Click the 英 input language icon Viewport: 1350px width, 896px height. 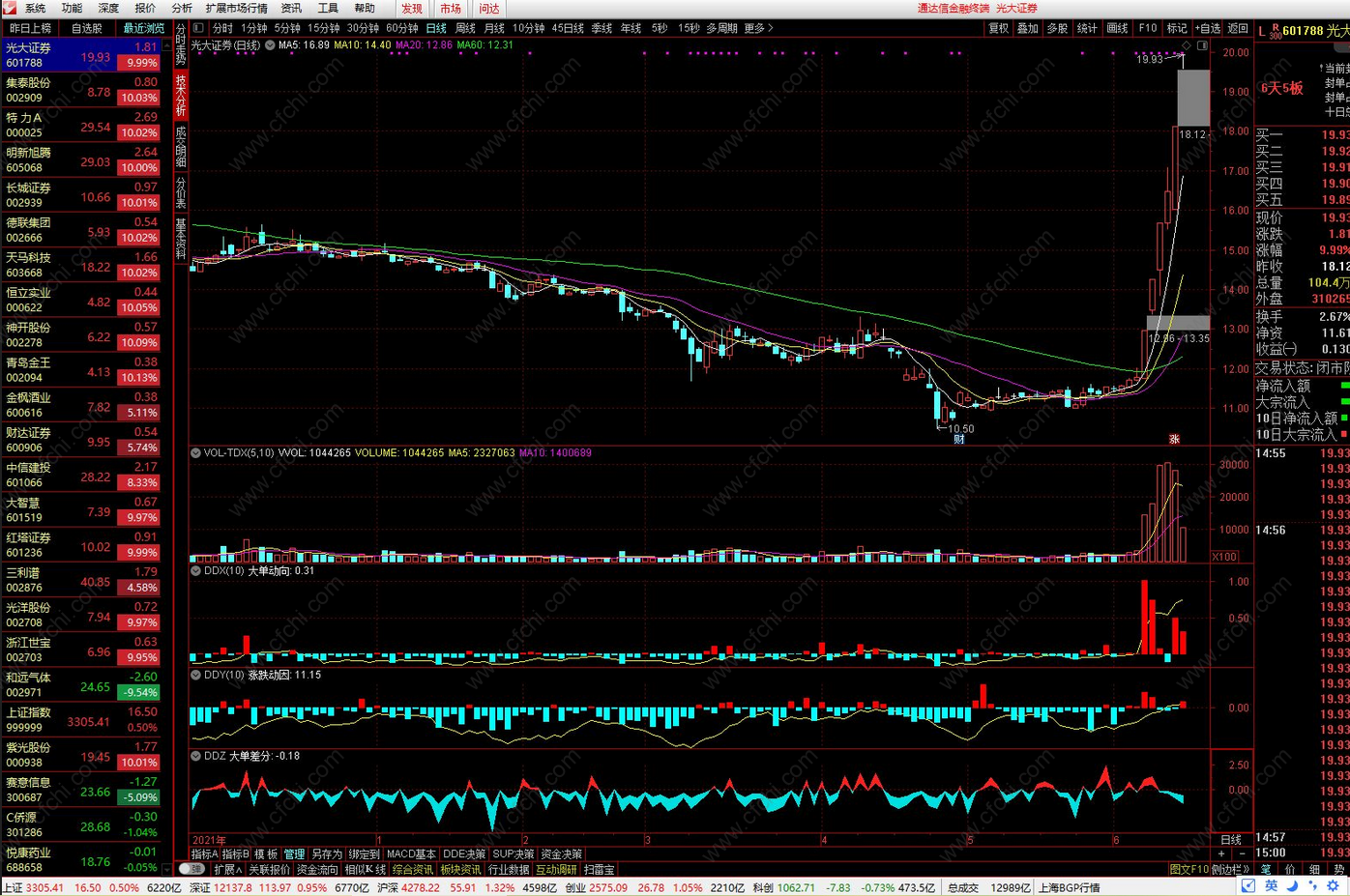coord(1271,885)
